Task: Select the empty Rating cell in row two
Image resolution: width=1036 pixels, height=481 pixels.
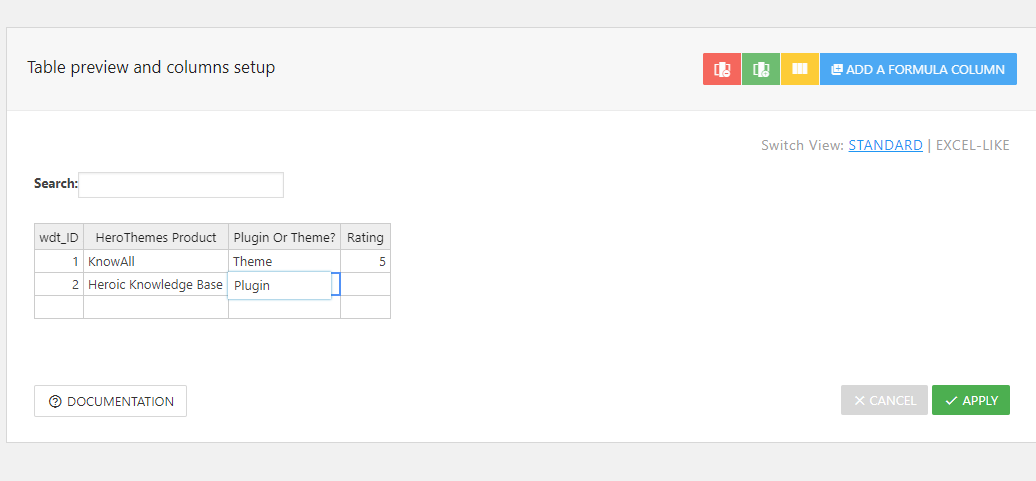Action: tap(365, 285)
